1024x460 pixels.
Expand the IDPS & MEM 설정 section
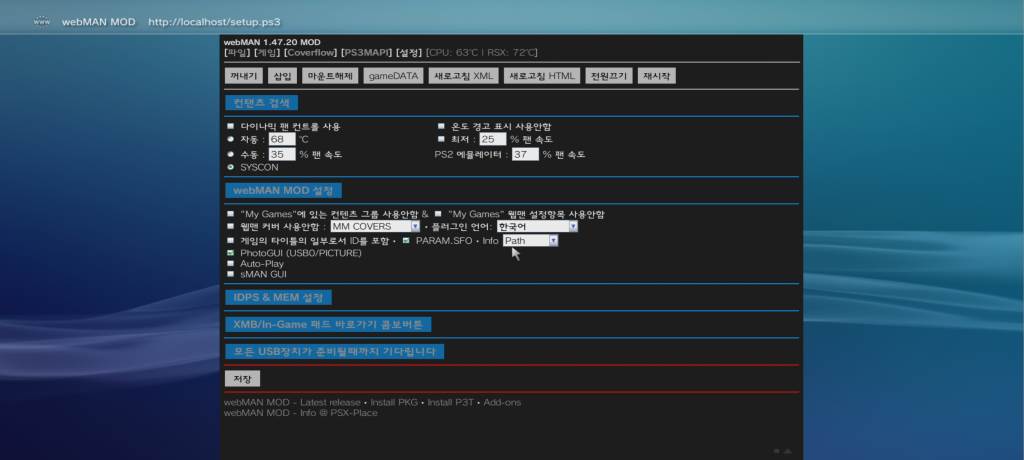pyautogui.click(x=278, y=297)
